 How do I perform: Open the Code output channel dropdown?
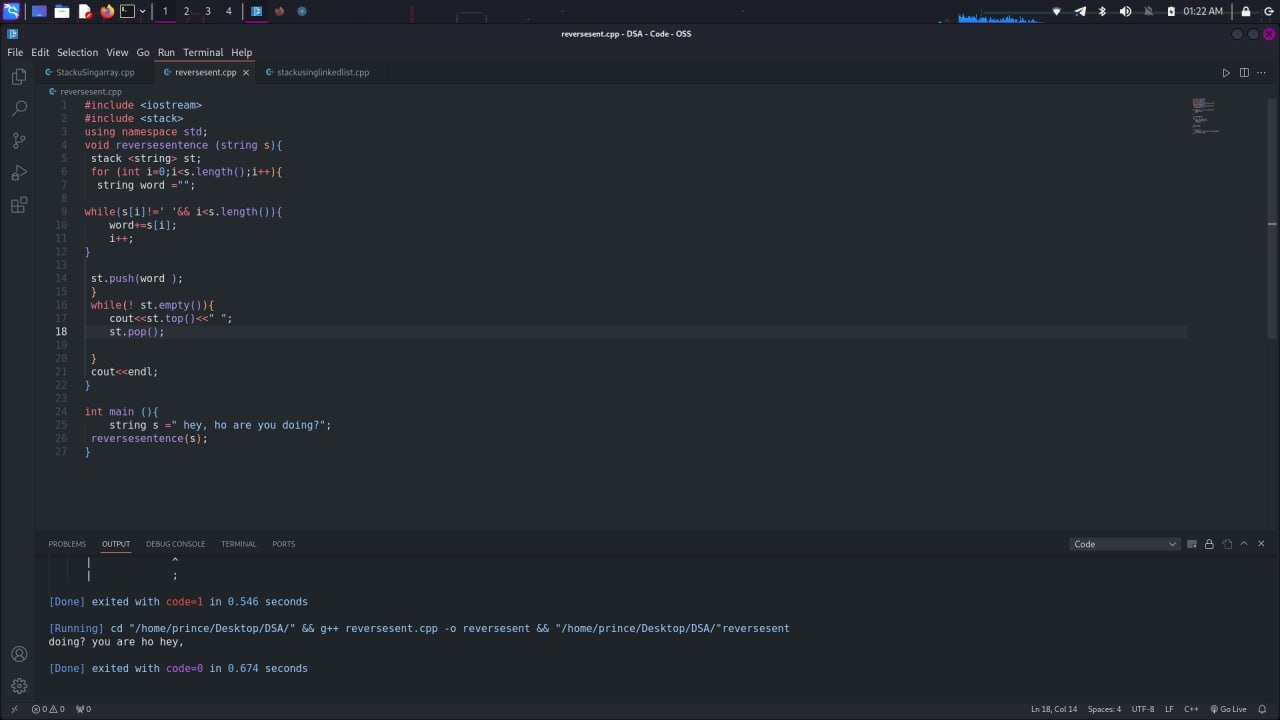pyautogui.click(x=1125, y=544)
